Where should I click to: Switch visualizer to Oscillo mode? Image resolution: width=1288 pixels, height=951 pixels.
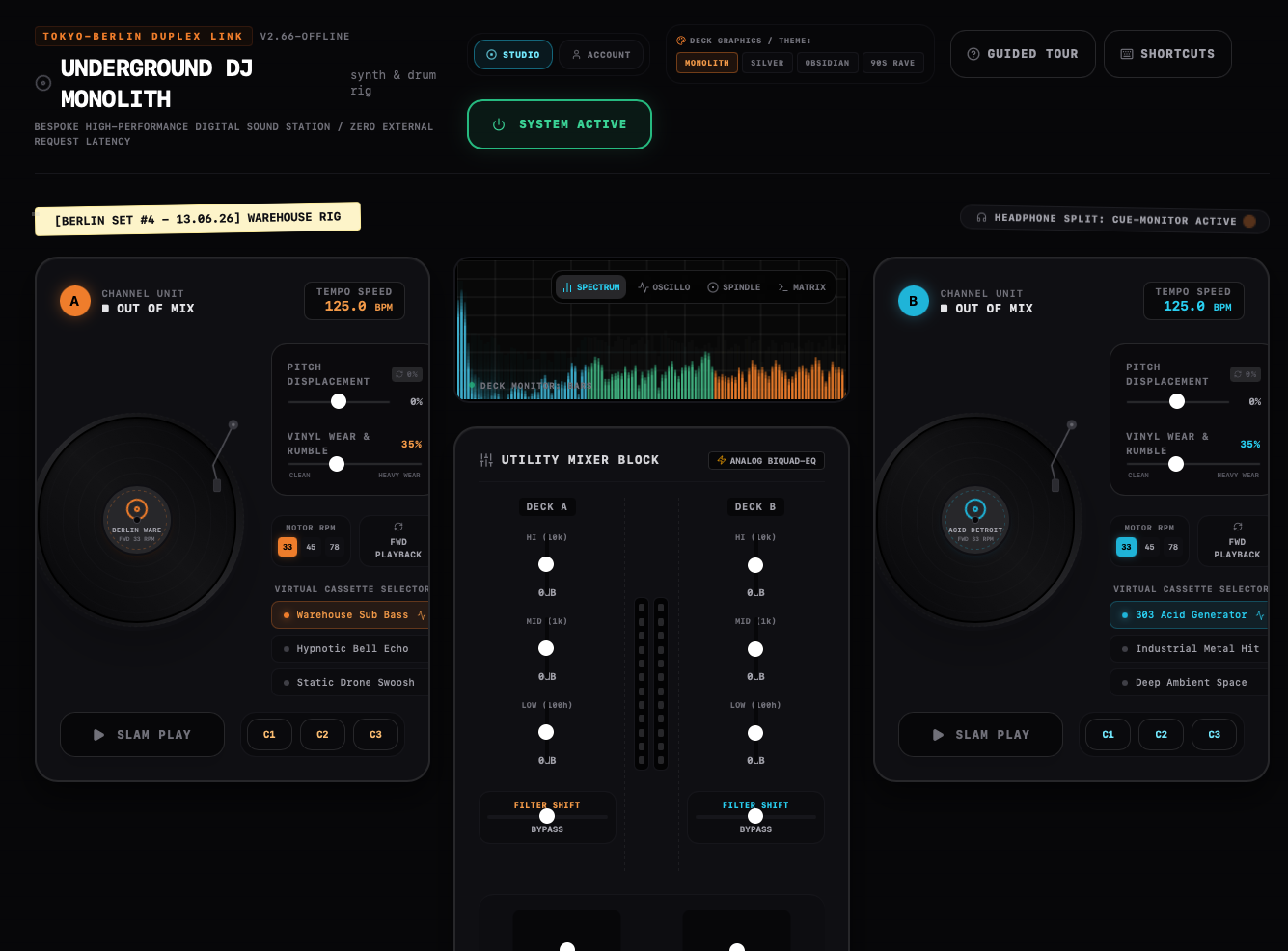664,287
